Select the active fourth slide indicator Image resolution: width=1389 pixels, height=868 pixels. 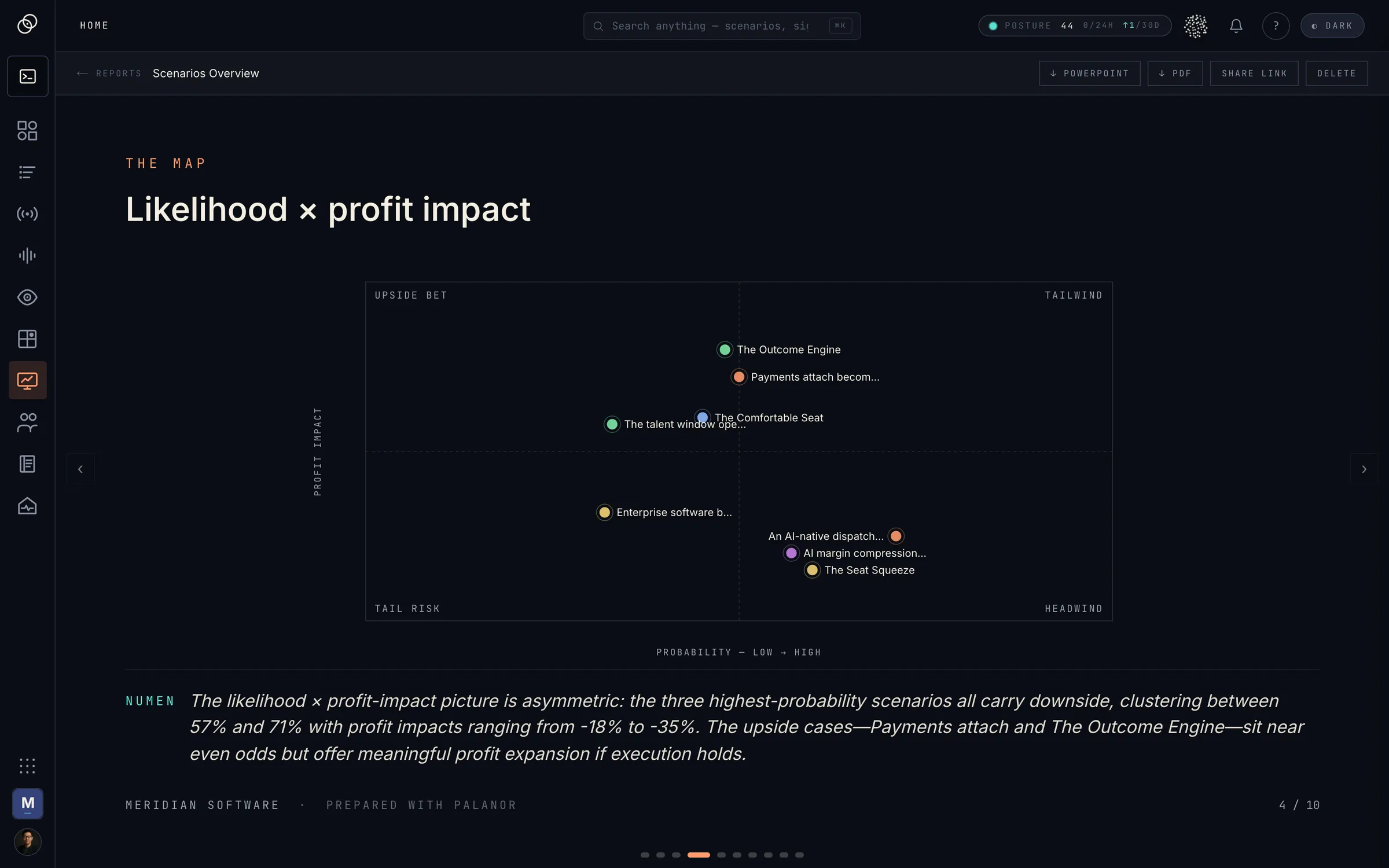click(699, 855)
